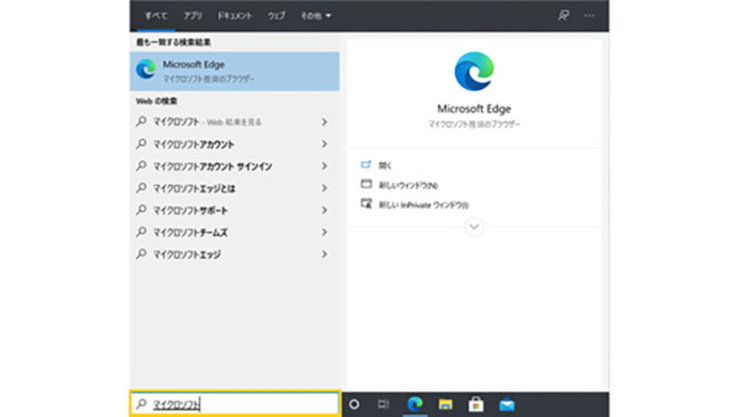
Task: Click Microsoft Edge title in preview pane
Action: (x=474, y=109)
